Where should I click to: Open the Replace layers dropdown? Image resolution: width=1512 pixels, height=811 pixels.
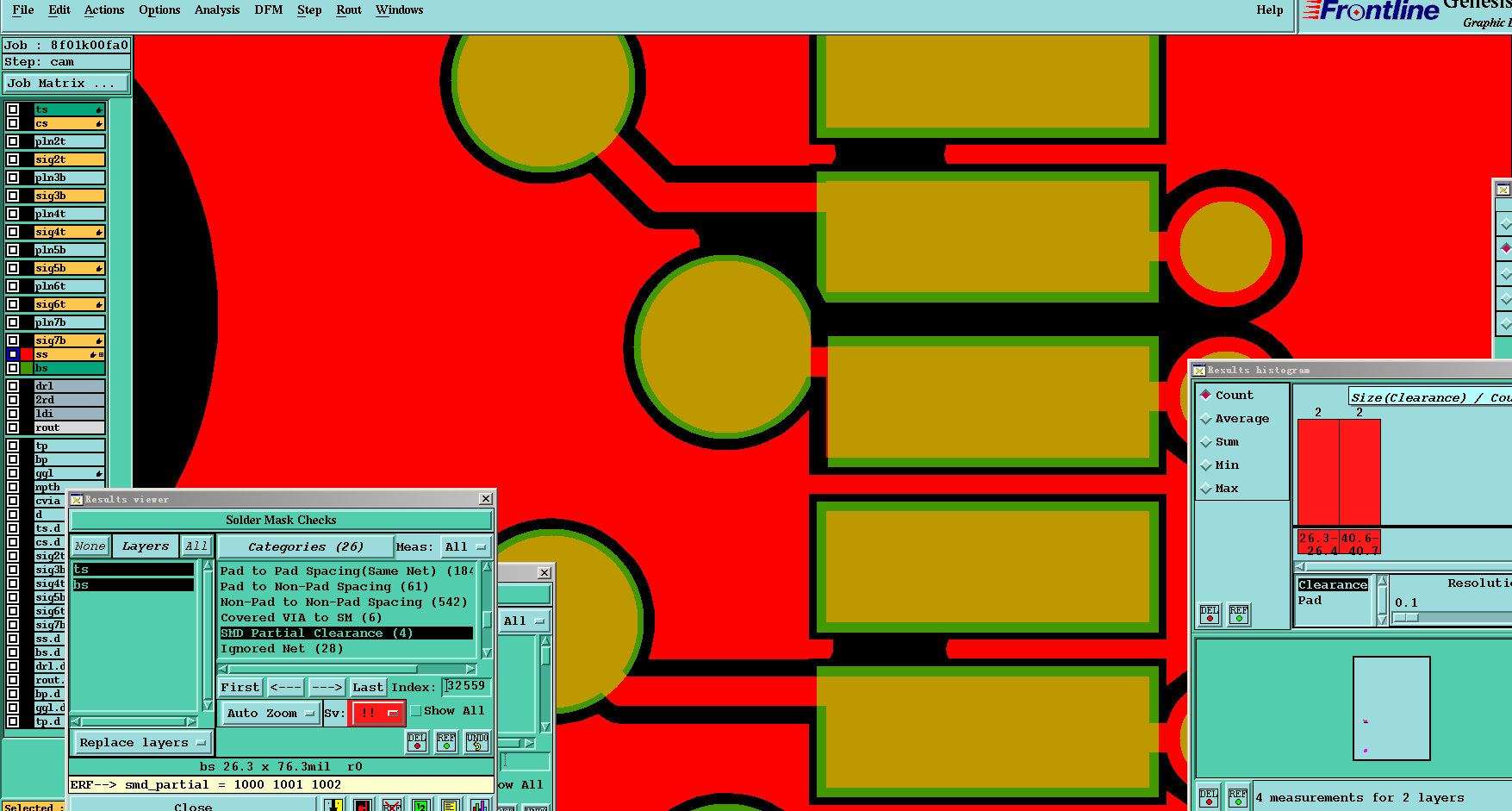point(142,743)
